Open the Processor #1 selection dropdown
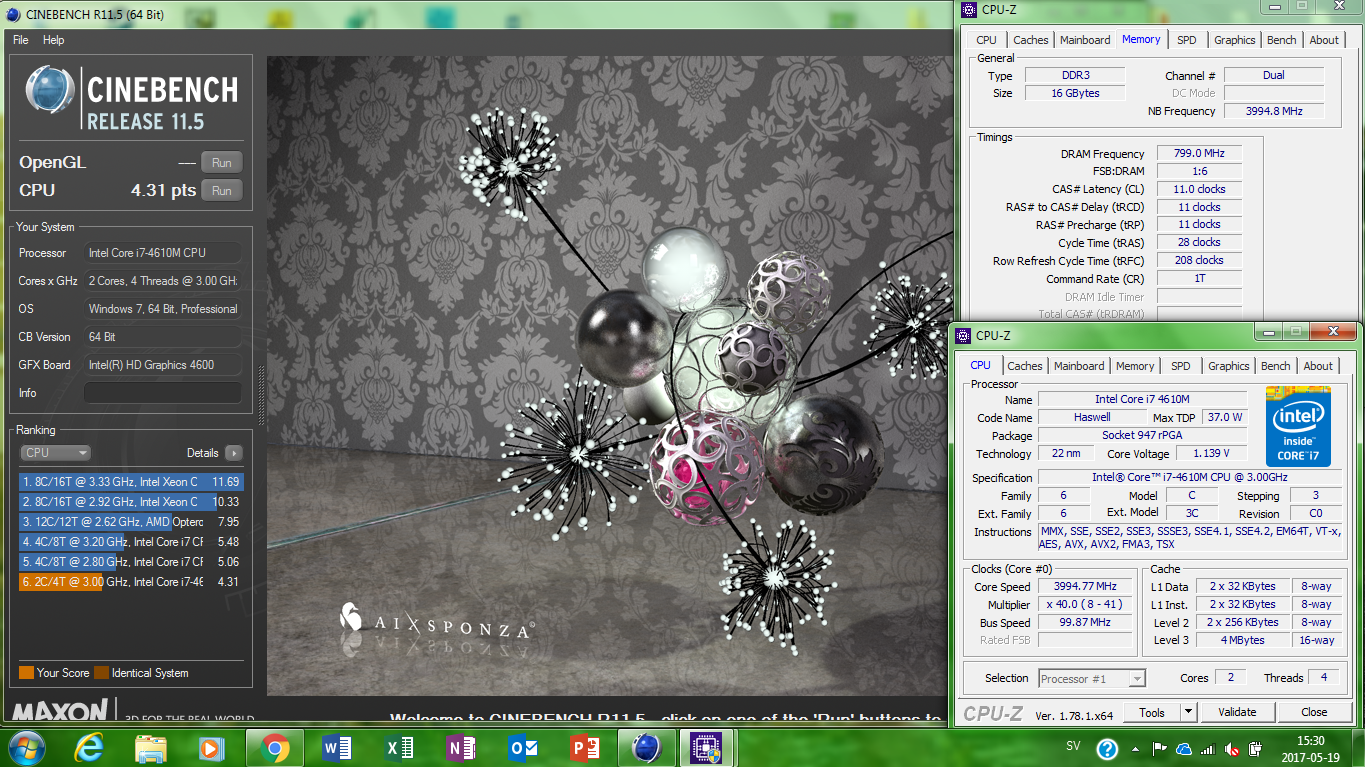 click(1092, 679)
